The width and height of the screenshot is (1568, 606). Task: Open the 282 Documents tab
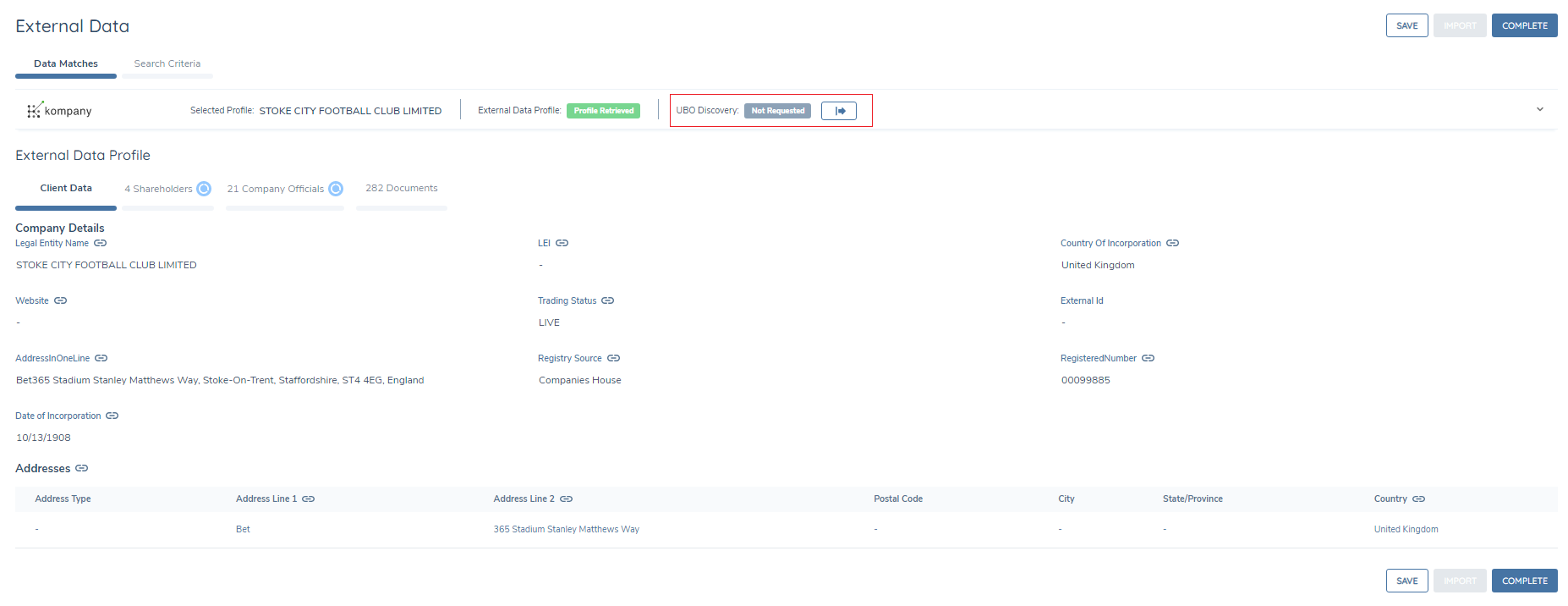(401, 188)
